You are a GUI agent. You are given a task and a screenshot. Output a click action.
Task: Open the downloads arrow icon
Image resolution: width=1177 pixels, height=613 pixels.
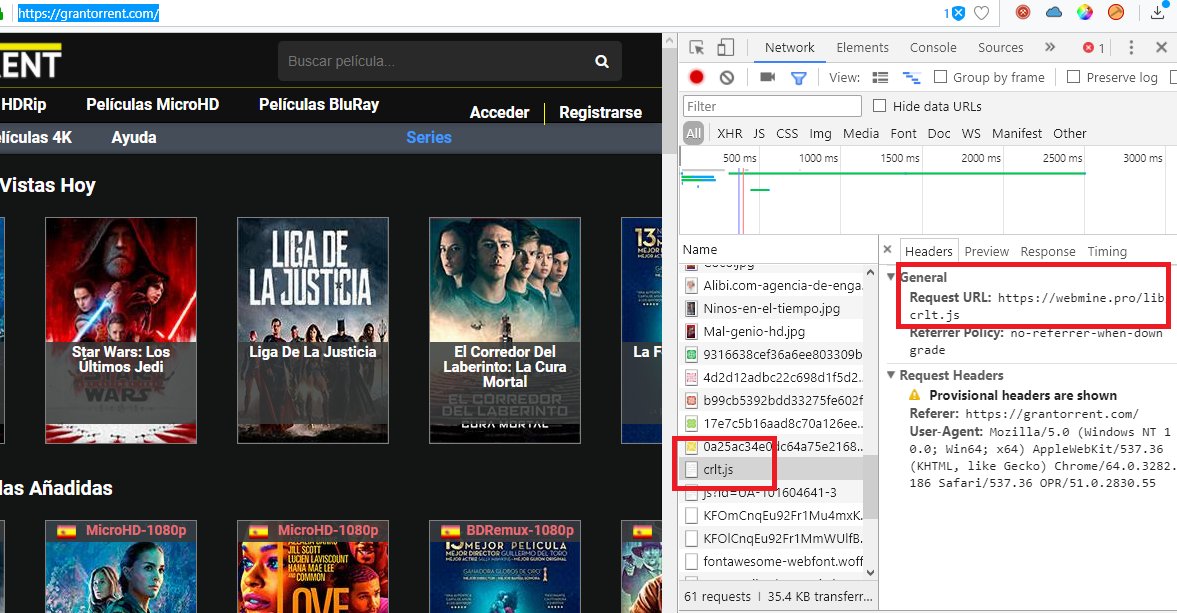(1157, 12)
